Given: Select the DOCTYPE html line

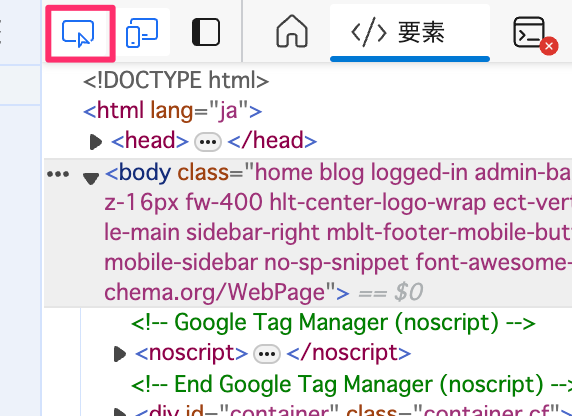Looking at the screenshot, I should click(x=176, y=80).
